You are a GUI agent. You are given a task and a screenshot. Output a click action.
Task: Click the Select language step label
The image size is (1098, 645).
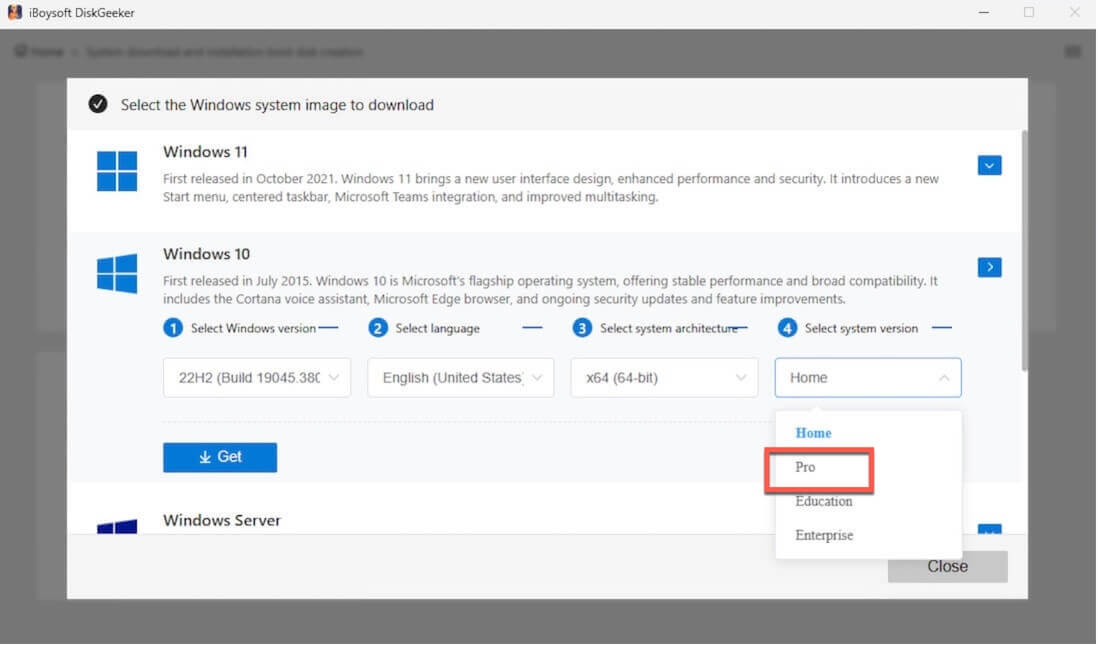(438, 328)
